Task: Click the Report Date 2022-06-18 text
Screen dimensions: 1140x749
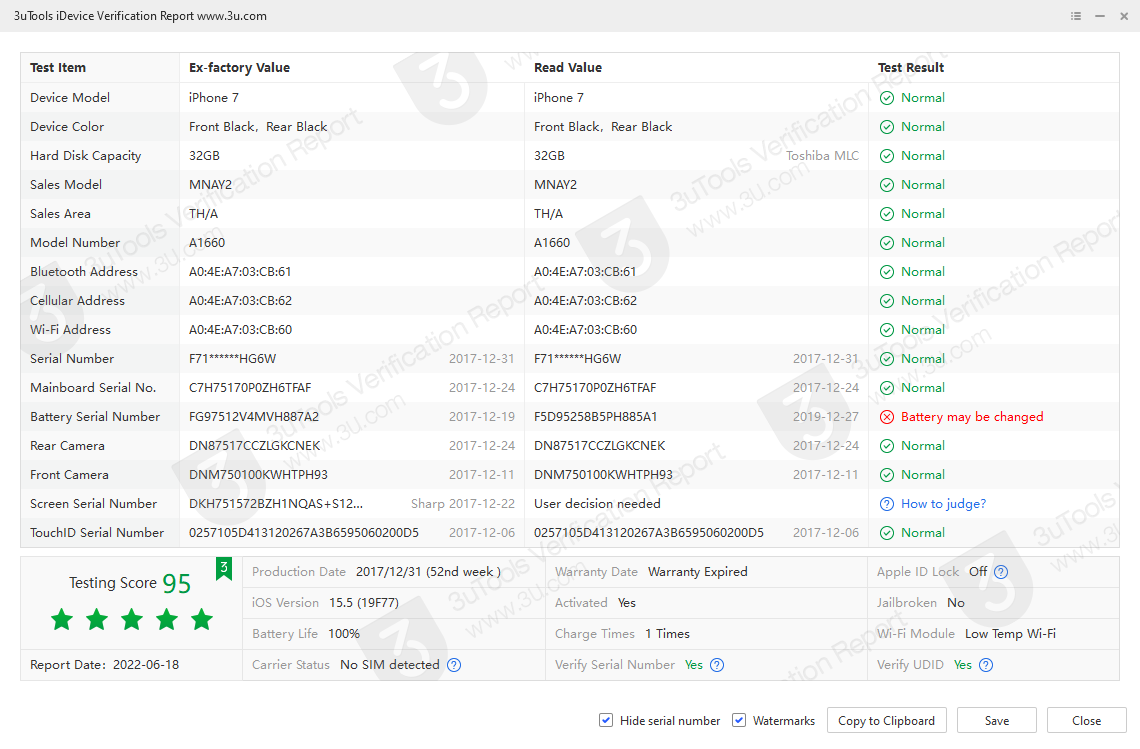Action: pyautogui.click(x=105, y=665)
